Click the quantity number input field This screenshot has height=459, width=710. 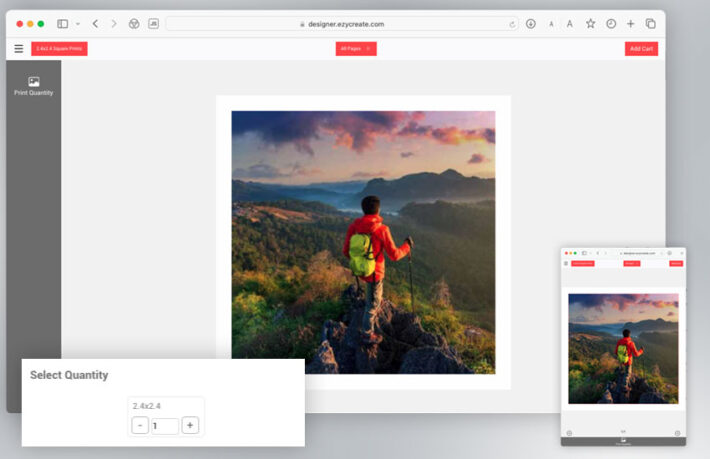pyautogui.click(x=165, y=426)
